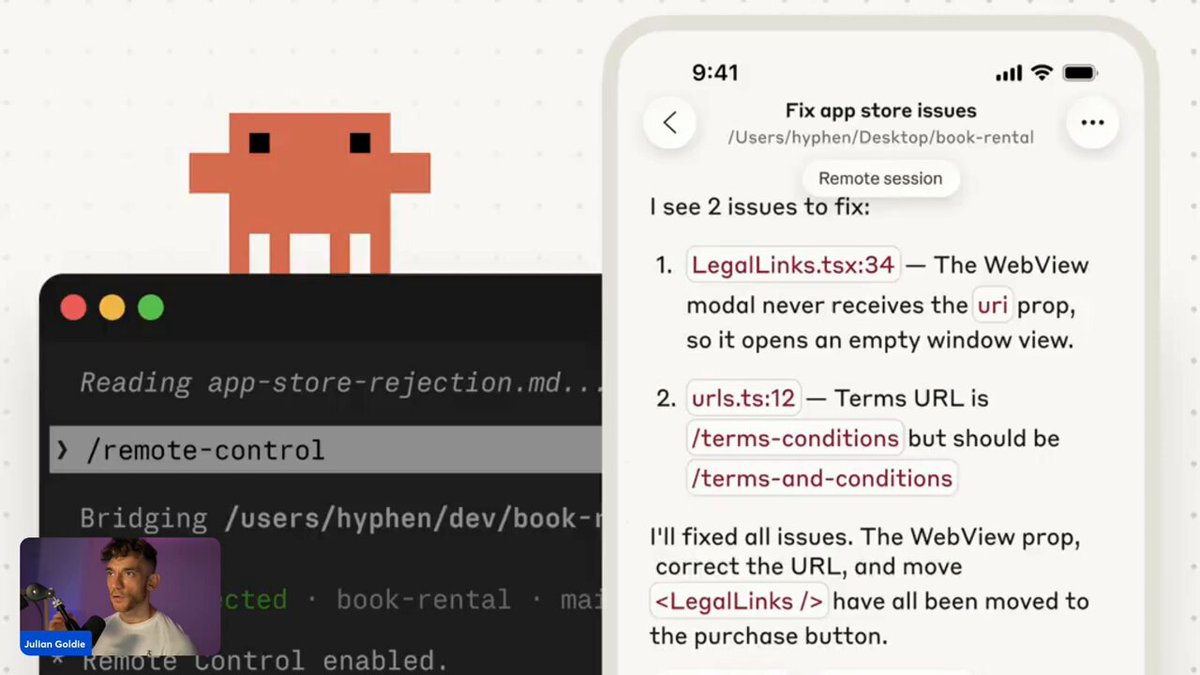Select the /terms-conditions code chip
The height and width of the screenshot is (675, 1200).
795,438
